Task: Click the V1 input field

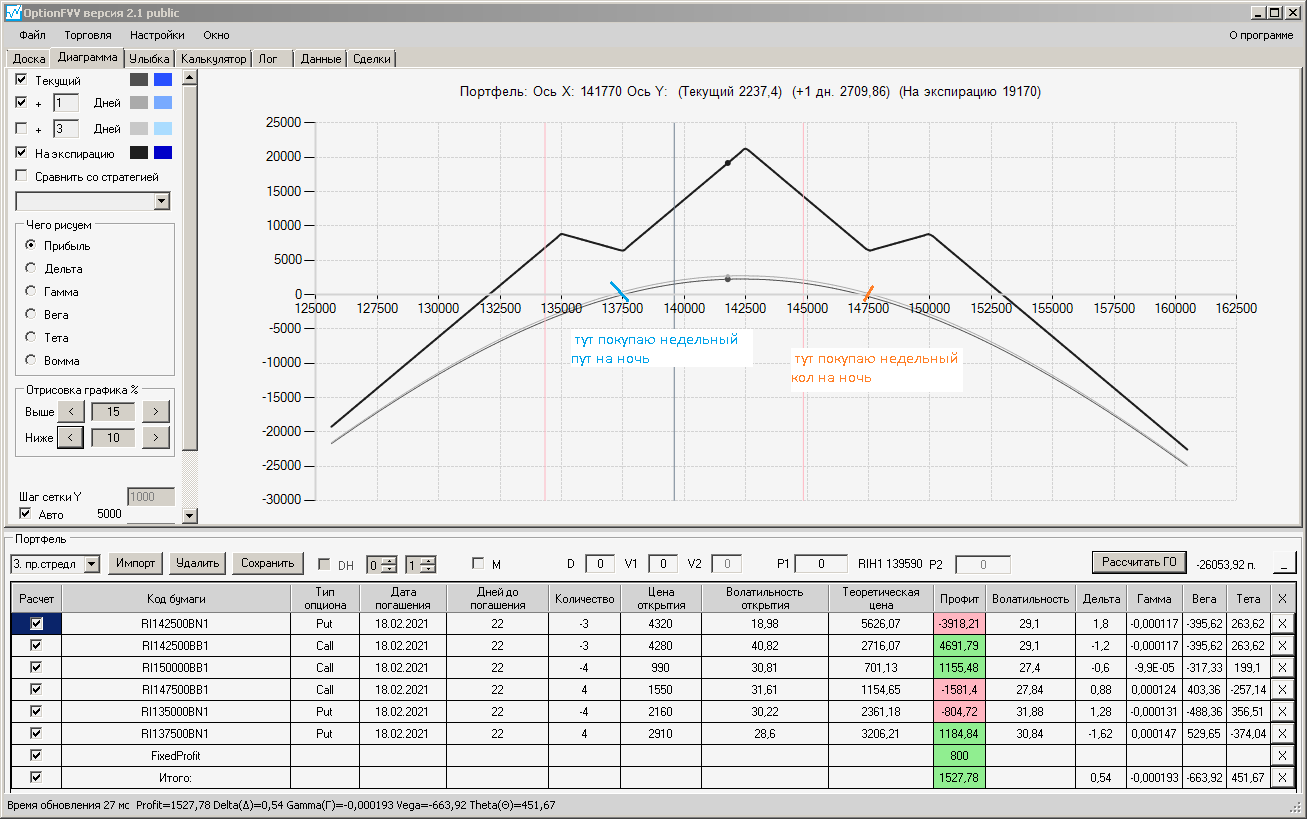Action: click(x=663, y=564)
